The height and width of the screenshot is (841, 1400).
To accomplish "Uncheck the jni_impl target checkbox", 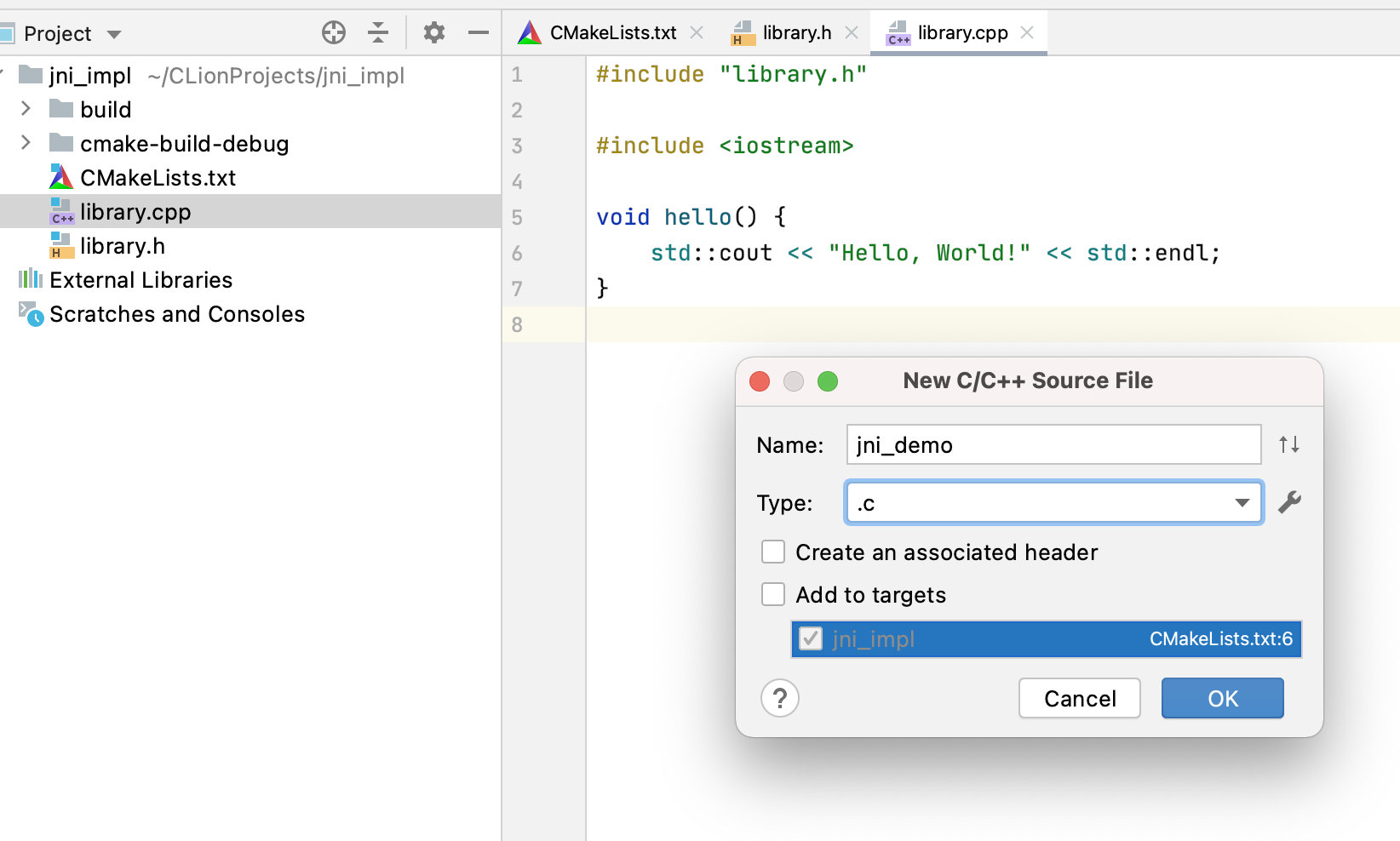I will (x=810, y=639).
